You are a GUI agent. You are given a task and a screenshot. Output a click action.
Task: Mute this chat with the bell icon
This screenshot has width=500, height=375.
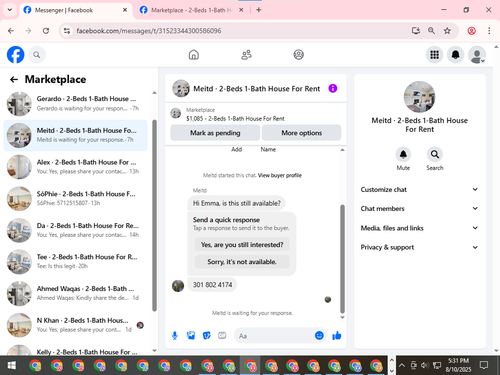click(403, 154)
